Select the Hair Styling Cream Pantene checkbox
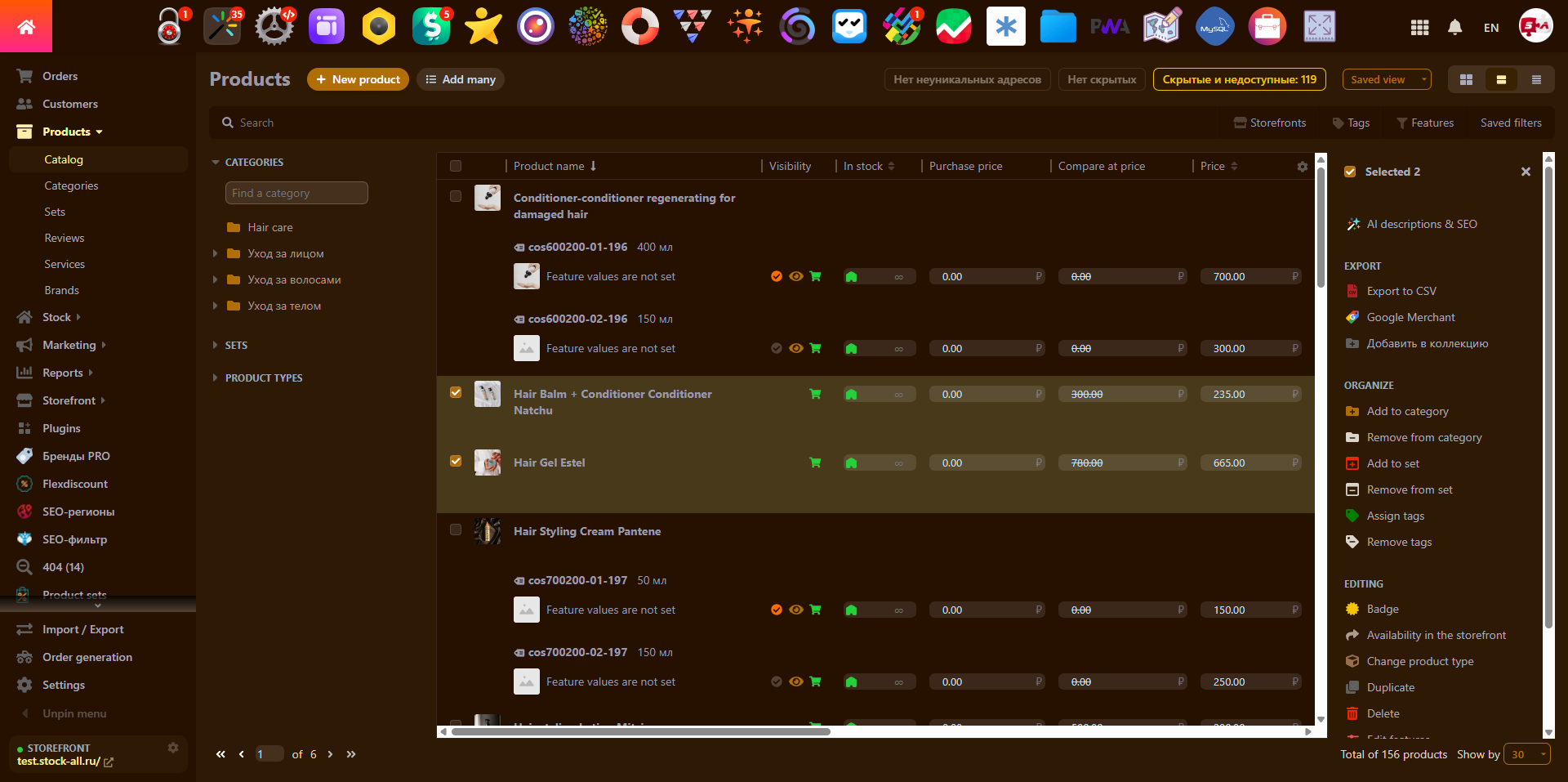1568x782 pixels. (x=456, y=530)
